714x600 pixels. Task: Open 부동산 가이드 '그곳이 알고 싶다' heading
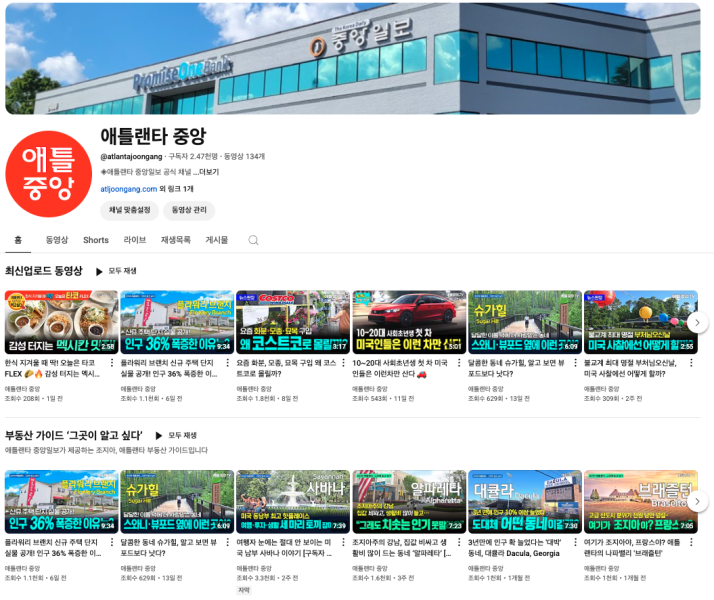click(74, 436)
